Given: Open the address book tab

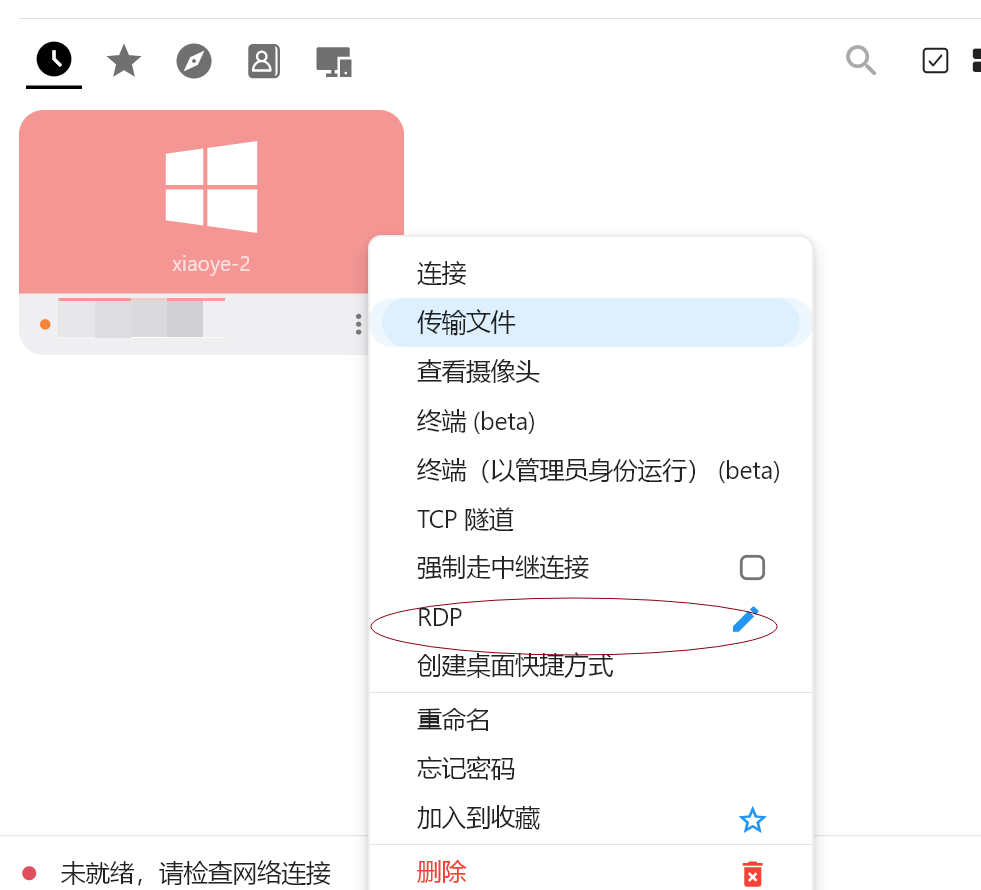Looking at the screenshot, I should click(x=263, y=61).
